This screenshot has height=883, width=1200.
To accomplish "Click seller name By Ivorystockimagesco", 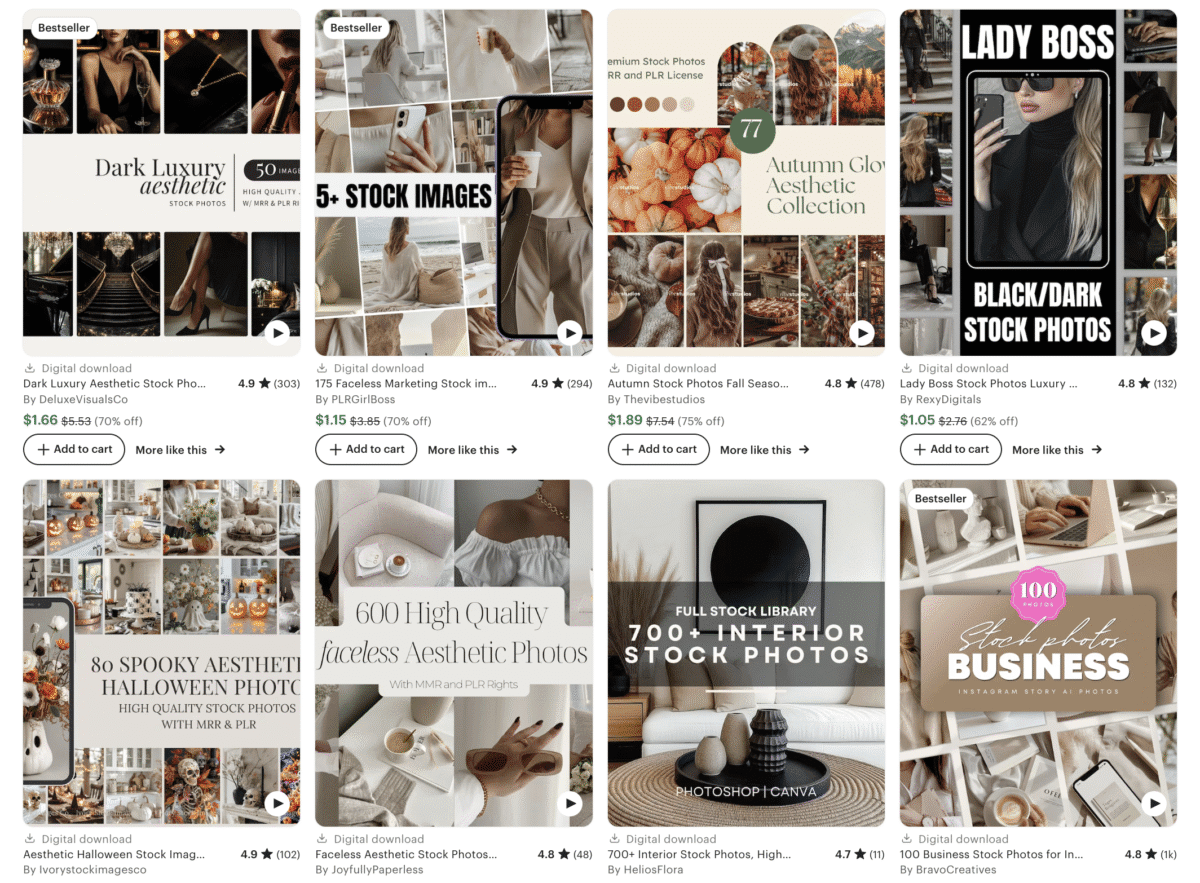I will coord(85,870).
